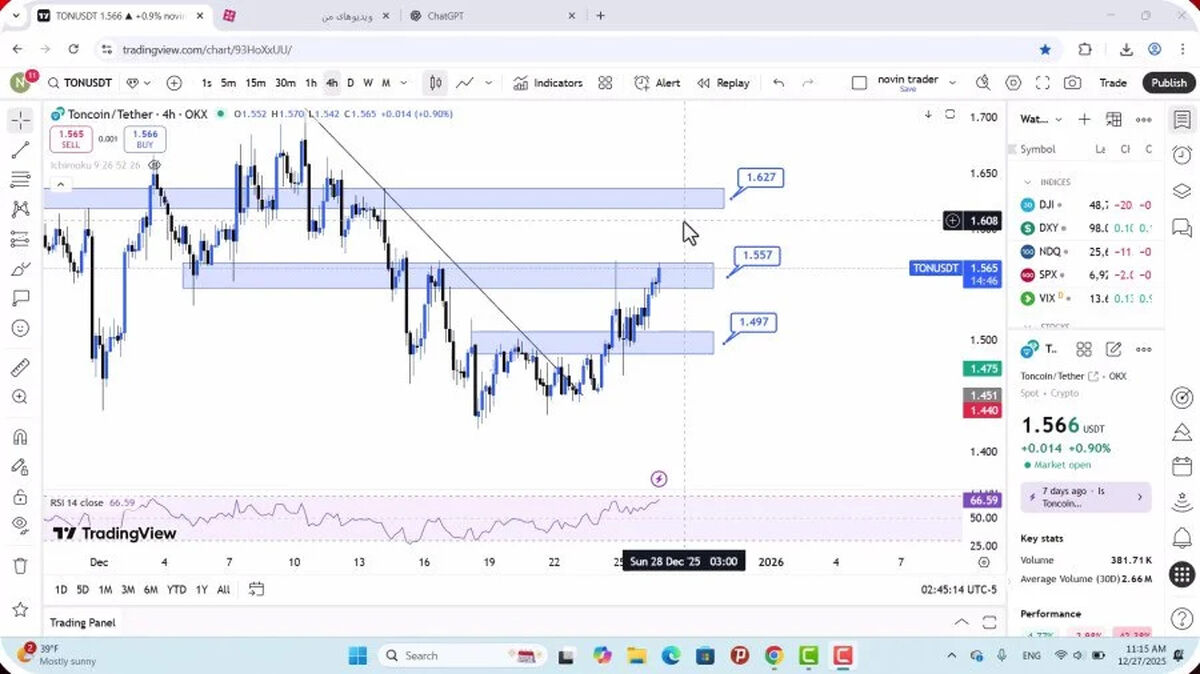Select the 3M date range

(128, 590)
